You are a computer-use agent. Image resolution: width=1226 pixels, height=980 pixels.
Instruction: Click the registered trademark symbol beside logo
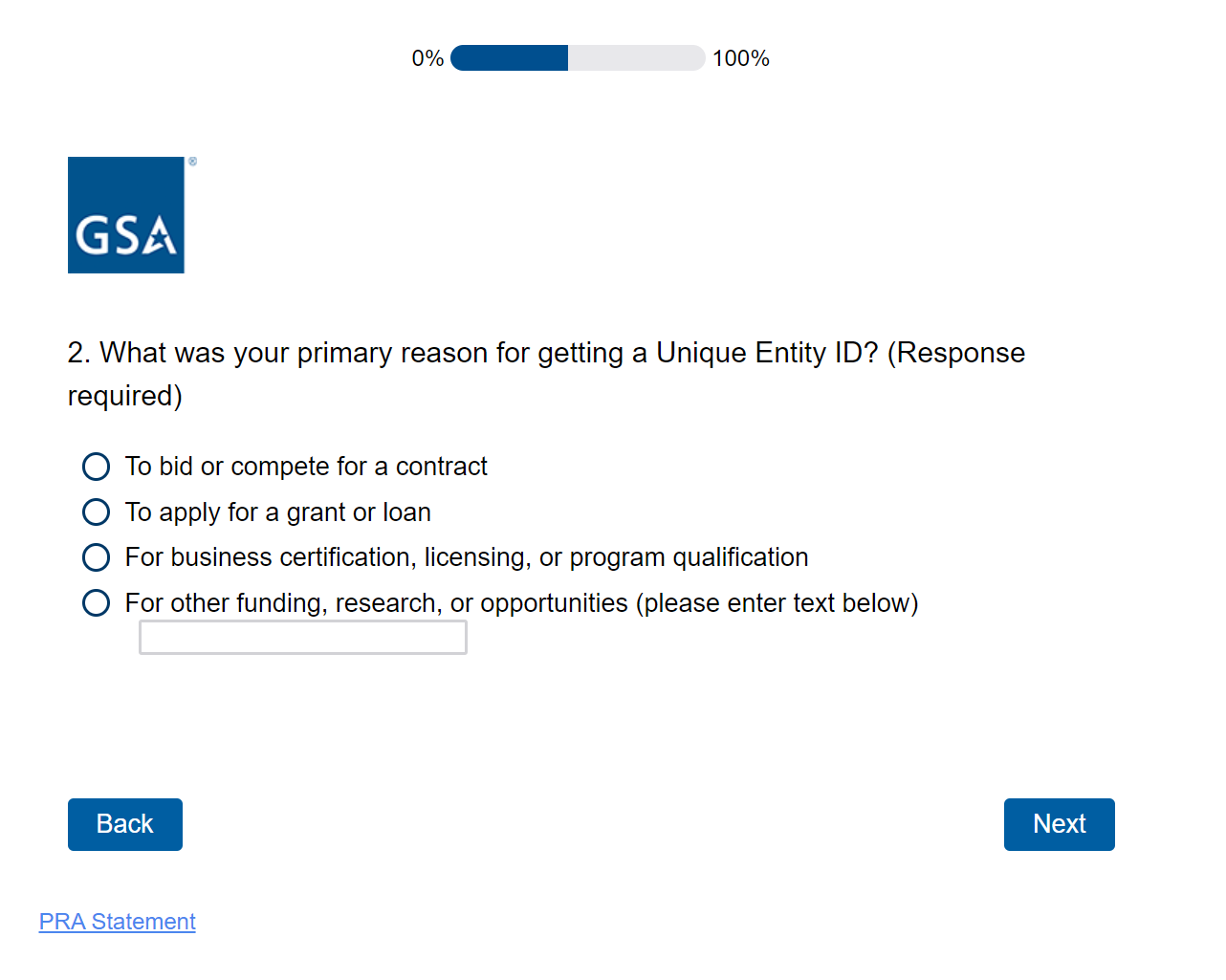tap(192, 162)
